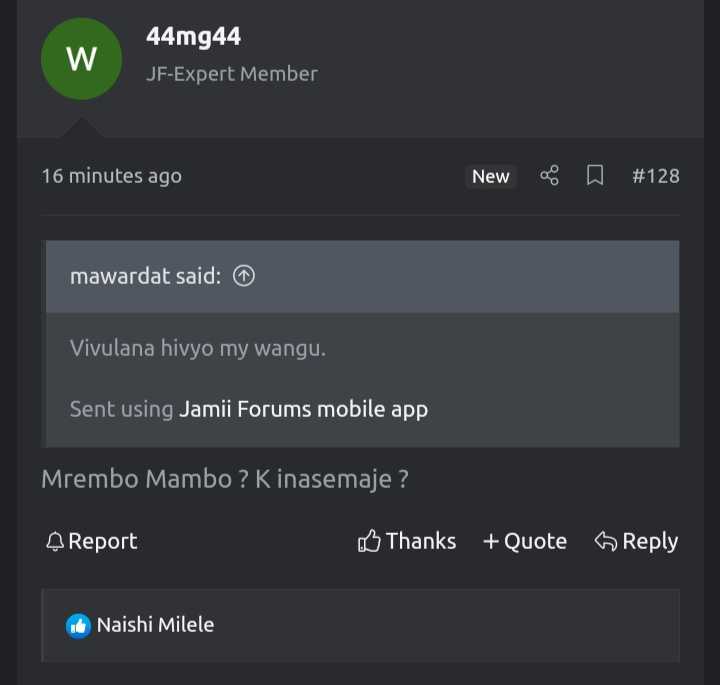Open the 44mg44 username profile link
720x685 pixels.
(193, 36)
